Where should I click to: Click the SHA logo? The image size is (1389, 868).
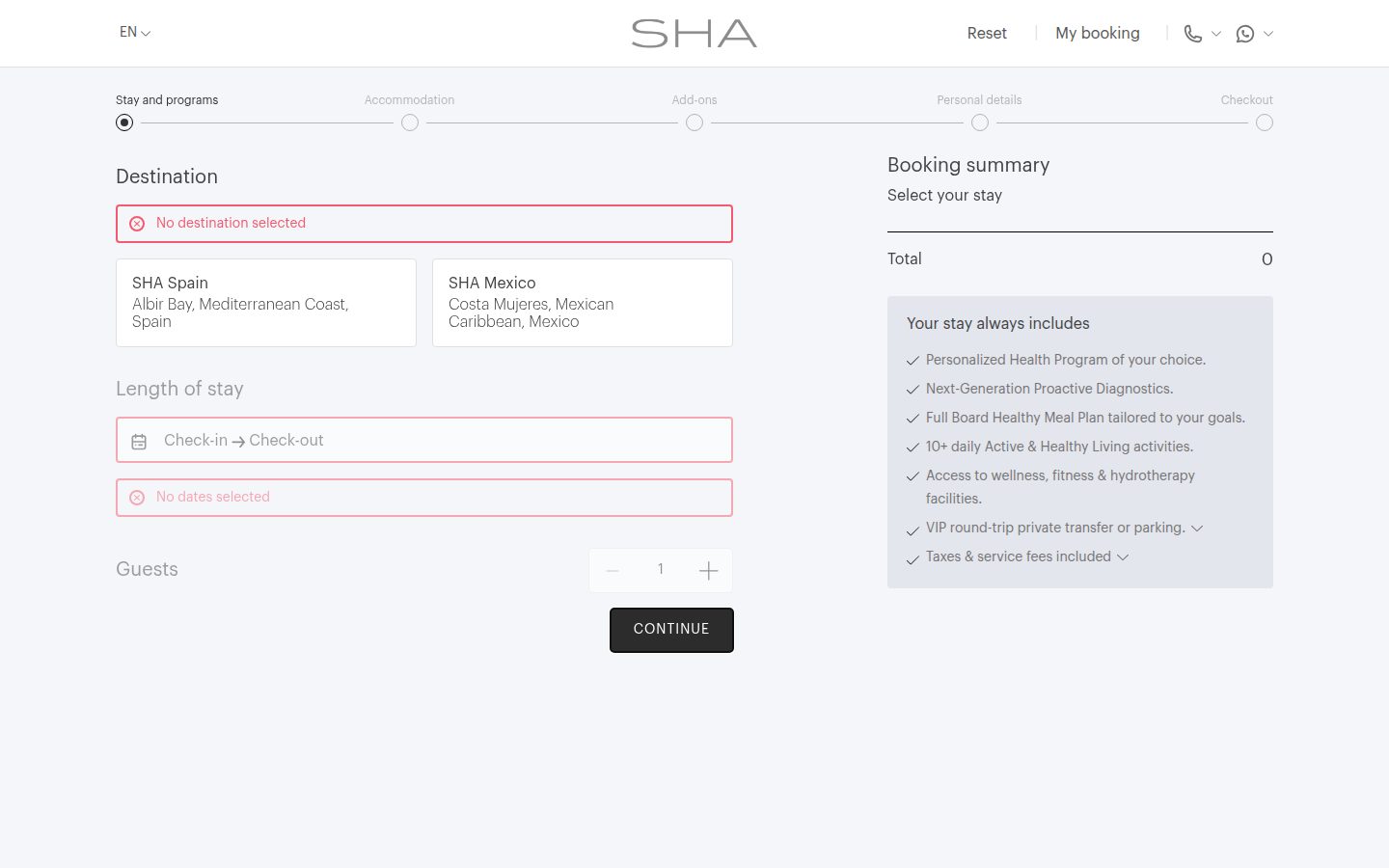[x=694, y=34]
